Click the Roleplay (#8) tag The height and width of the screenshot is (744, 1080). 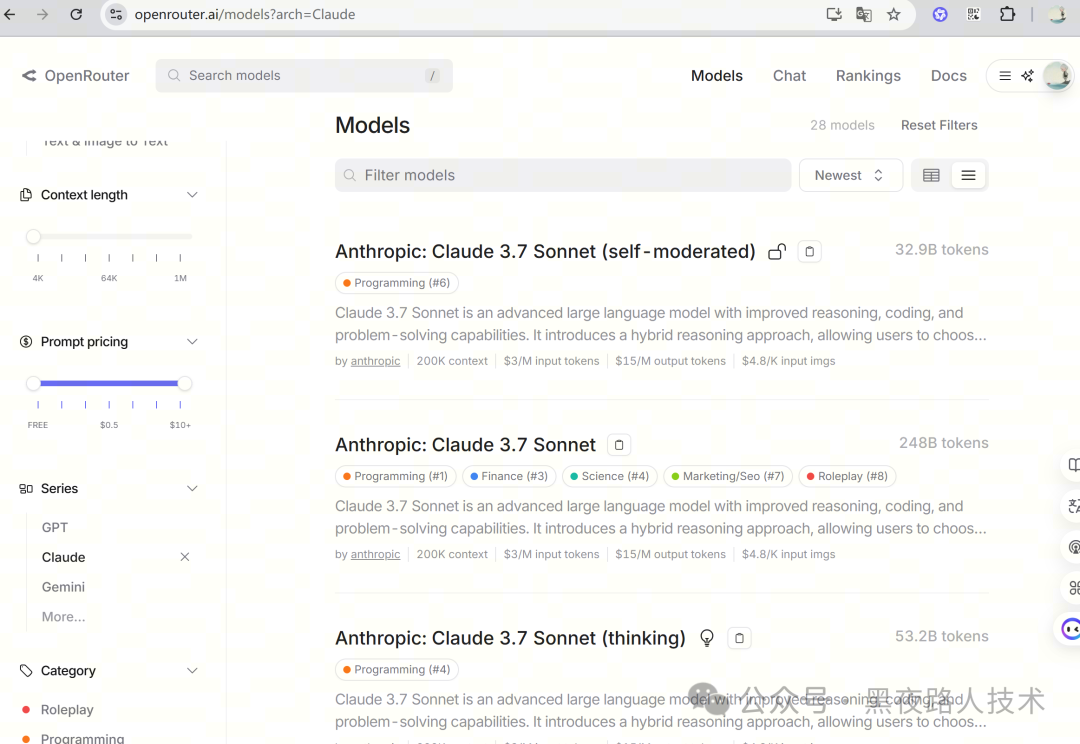pos(847,476)
